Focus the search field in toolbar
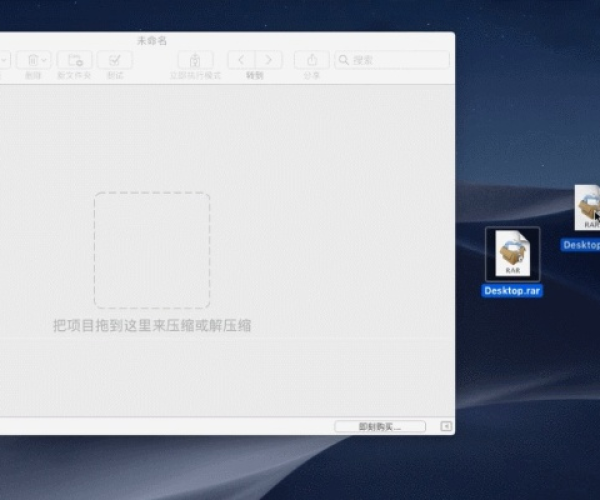600x500 pixels. [392, 60]
